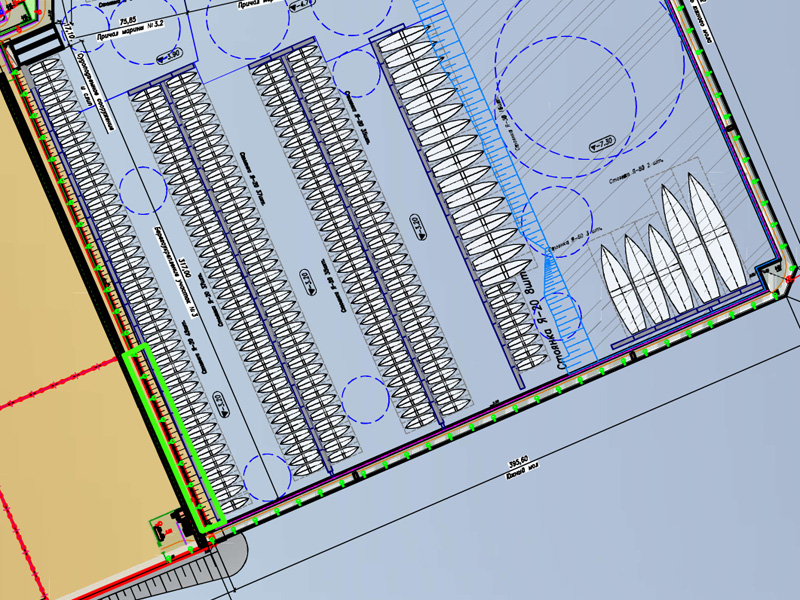The width and height of the screenshot is (800, 600).
Task: Select the 17,10 dimension label
Action: pos(68,39)
